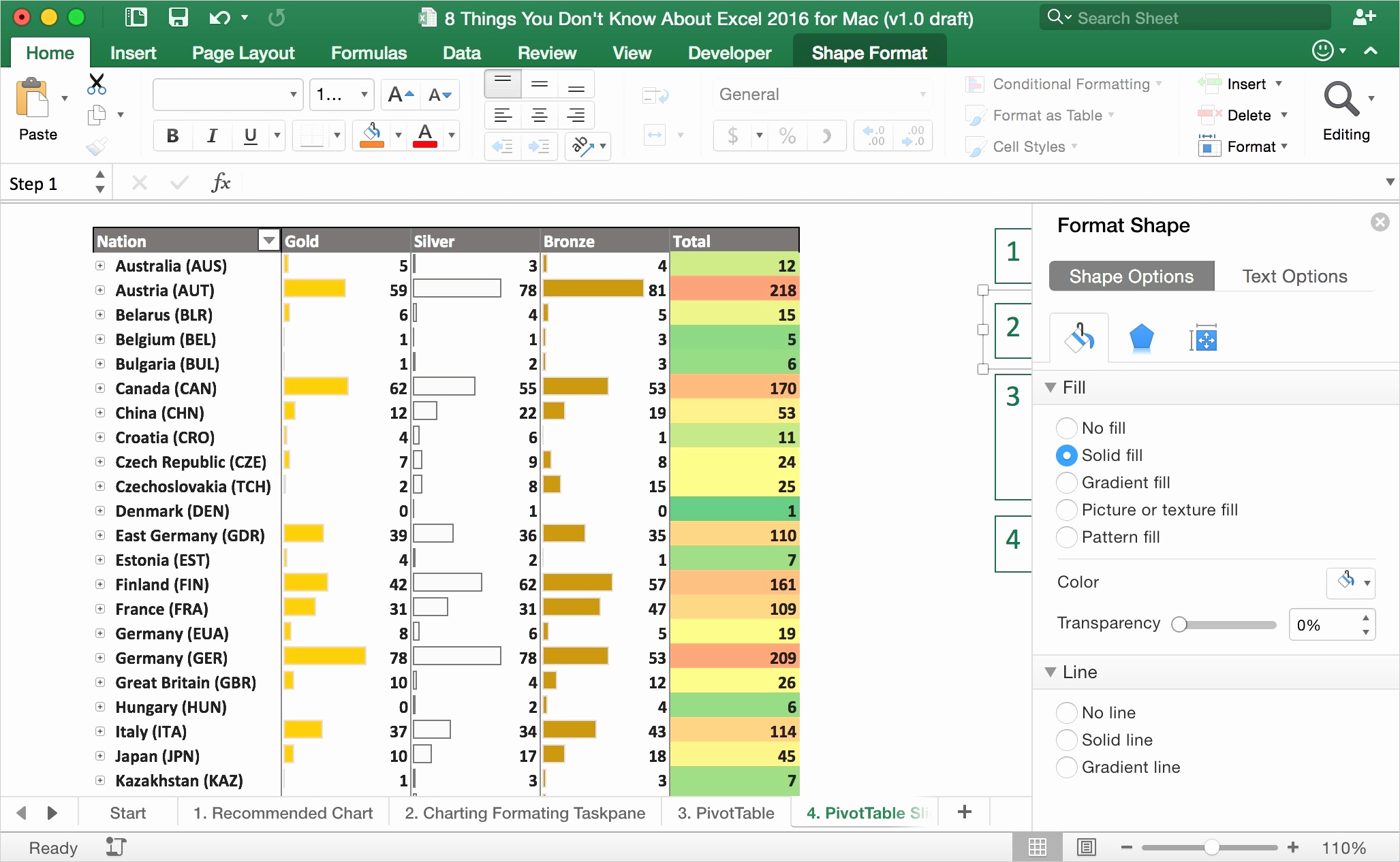Click the Delete cells button
The height and width of the screenshot is (862, 1400).
[x=1243, y=115]
